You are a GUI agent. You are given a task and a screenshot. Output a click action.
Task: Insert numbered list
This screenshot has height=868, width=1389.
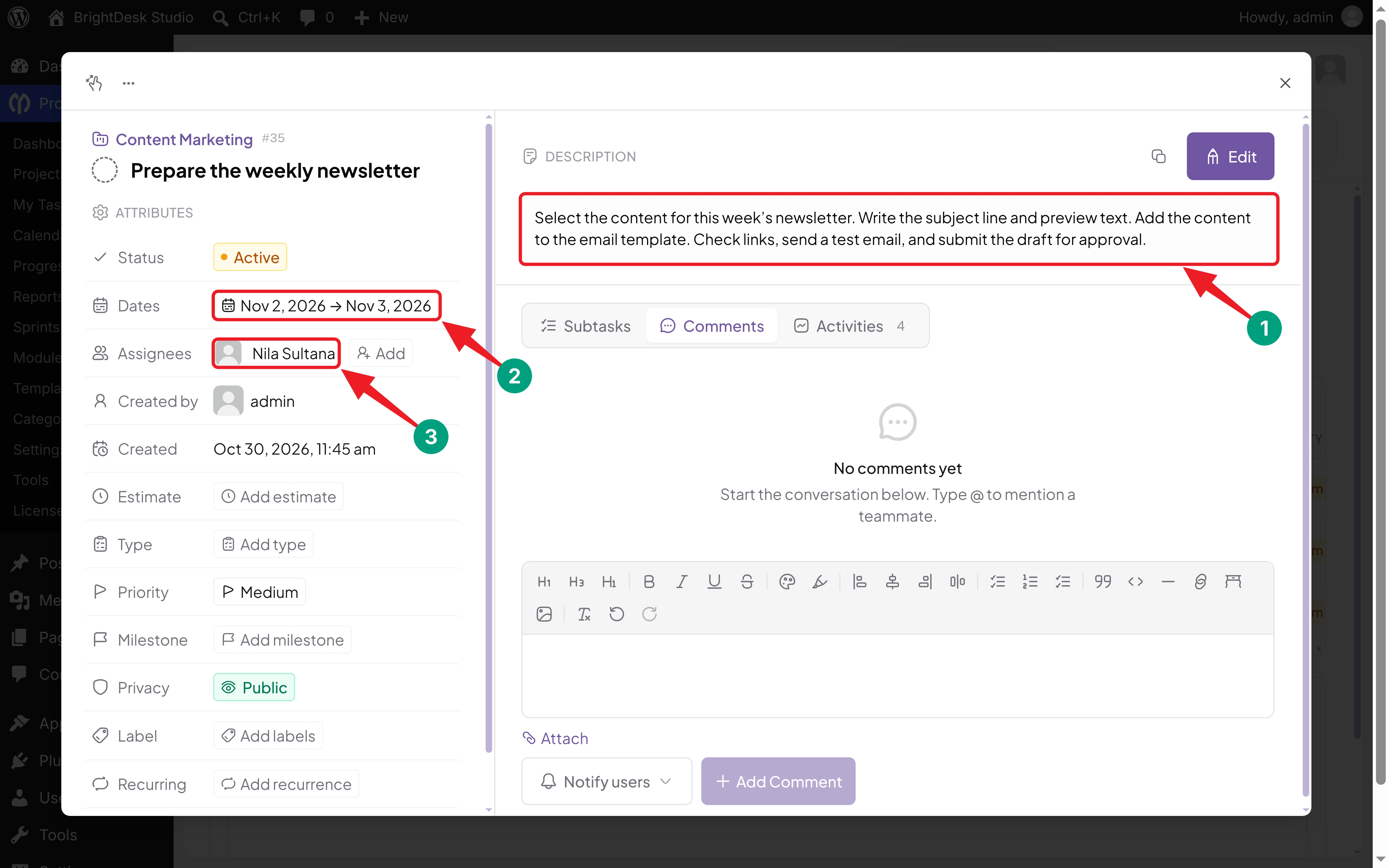[1030, 582]
